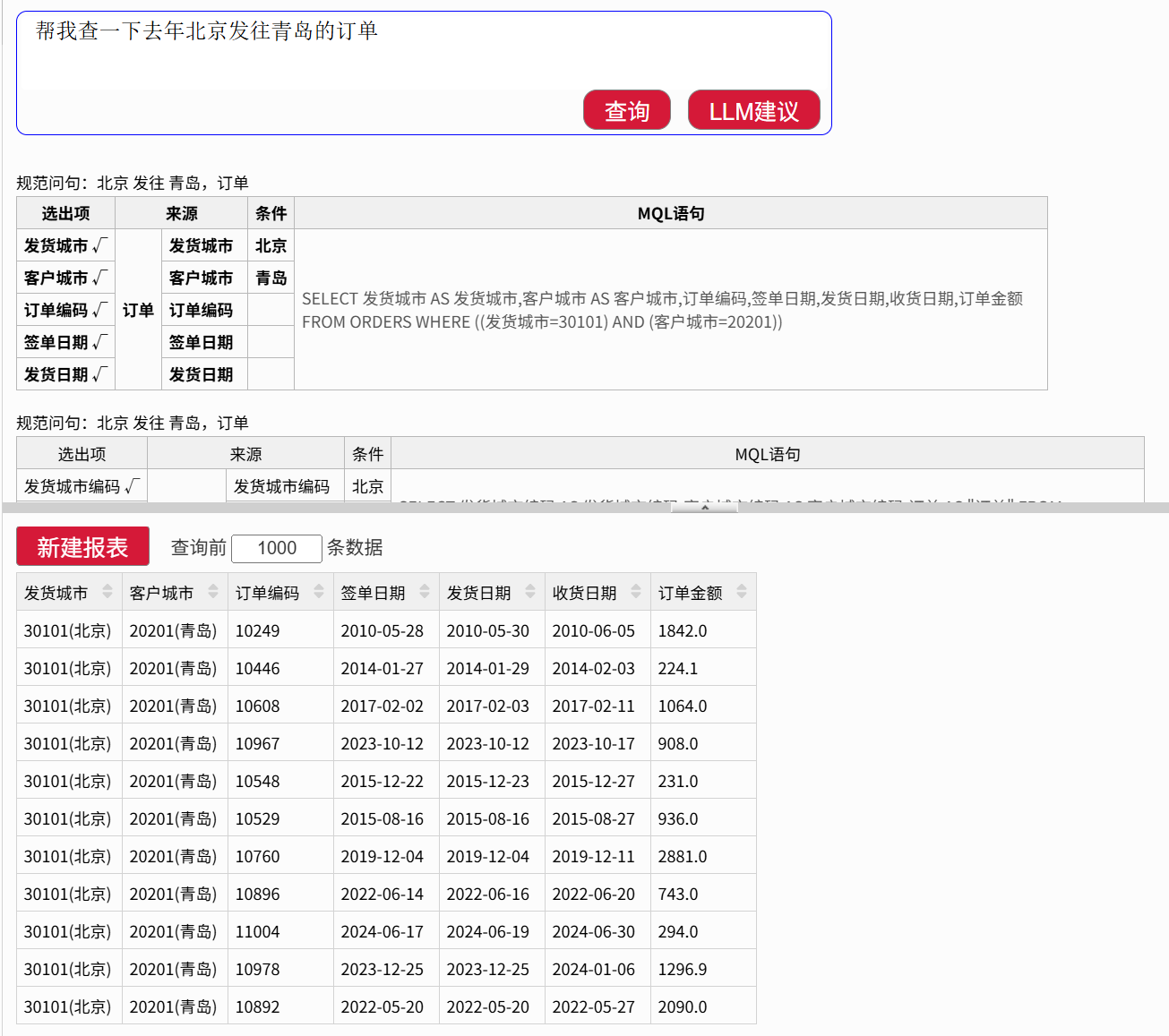Screen dimensions: 1169x1036
Task: Toggle 客户城市 checkmark in 选出项 column
Action: 99,278
